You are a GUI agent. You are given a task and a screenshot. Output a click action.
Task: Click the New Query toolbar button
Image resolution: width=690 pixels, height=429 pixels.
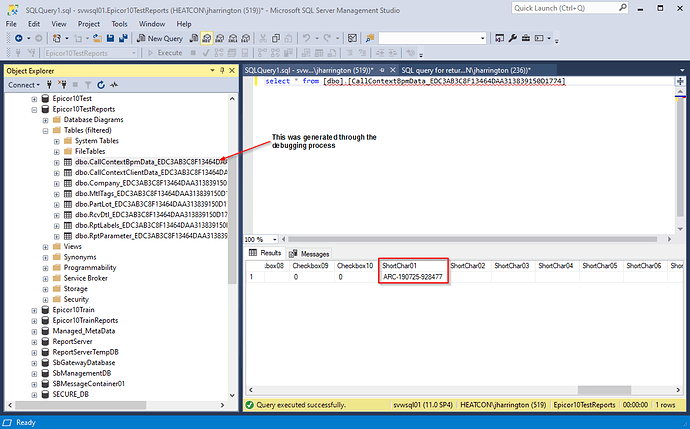160,39
